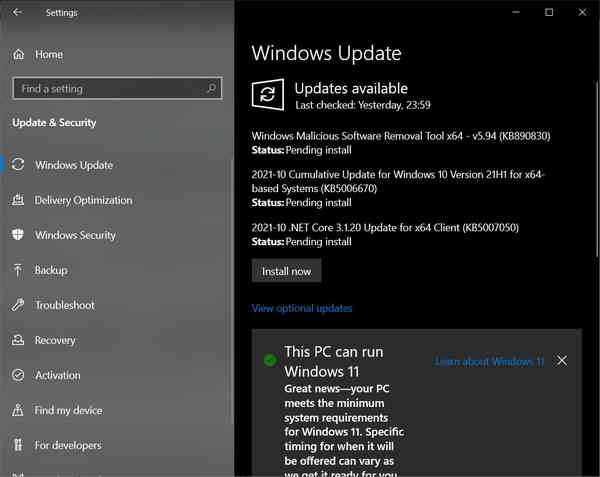This screenshot has height=477, width=600.
Task: Select Delivery Optimization from sidebar
Action: [x=83, y=200]
